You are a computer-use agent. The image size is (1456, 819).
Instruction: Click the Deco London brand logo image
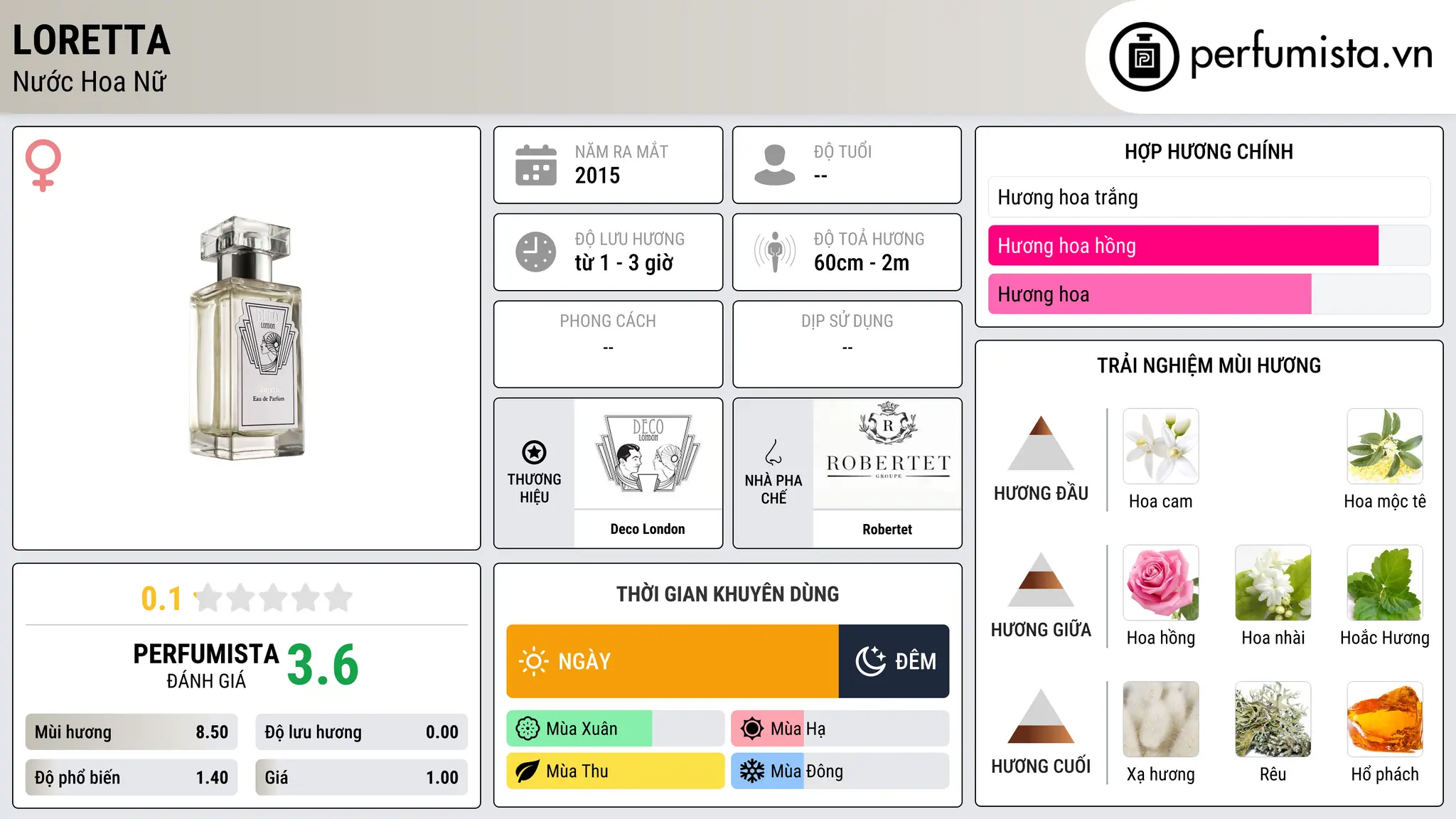[x=648, y=454]
